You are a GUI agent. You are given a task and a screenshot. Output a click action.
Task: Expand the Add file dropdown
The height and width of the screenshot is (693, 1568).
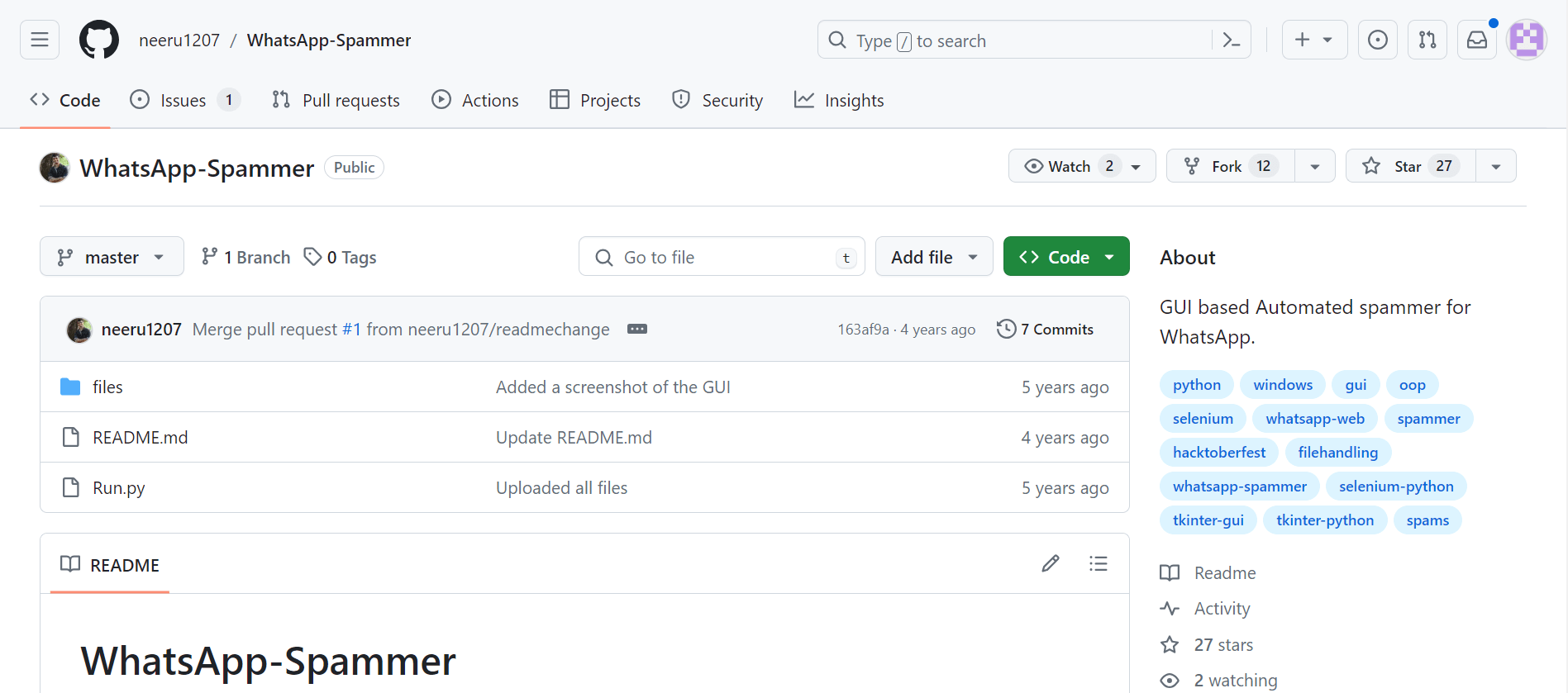(x=934, y=257)
